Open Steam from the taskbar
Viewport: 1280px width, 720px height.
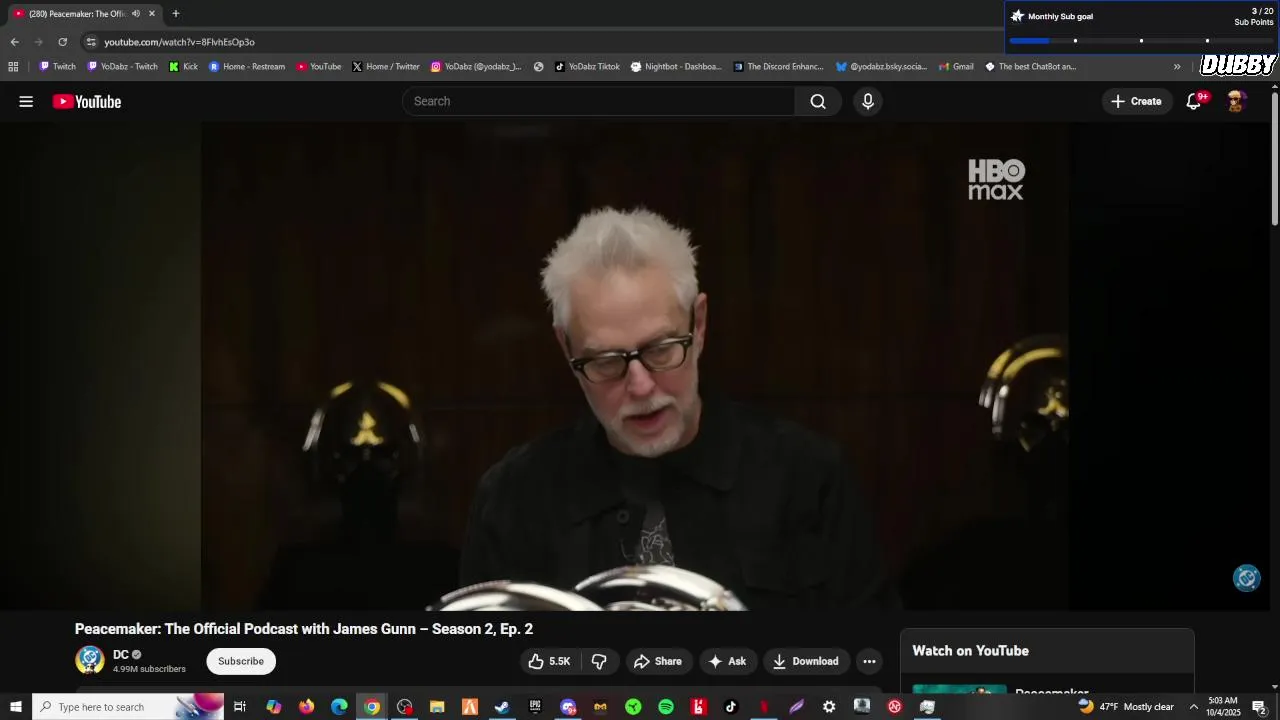[502, 707]
